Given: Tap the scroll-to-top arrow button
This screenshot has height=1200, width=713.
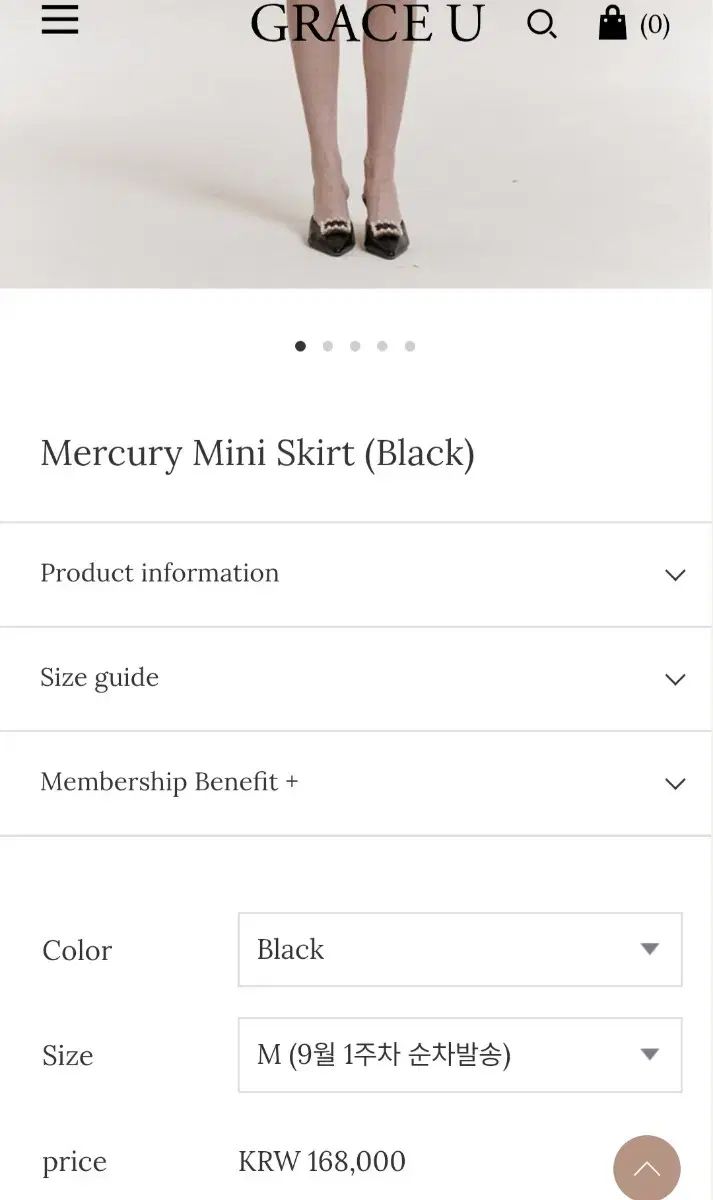Looking at the screenshot, I should tap(646, 1168).
